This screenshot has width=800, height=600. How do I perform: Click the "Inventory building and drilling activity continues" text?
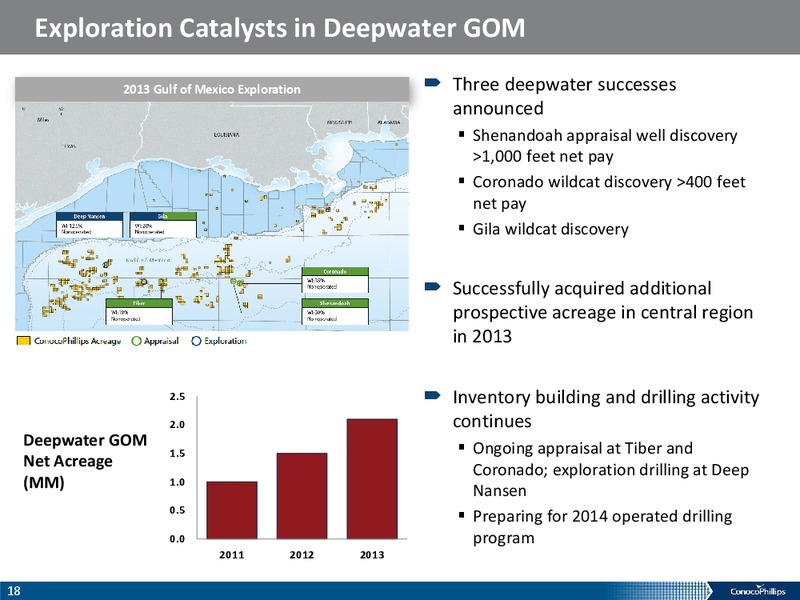(x=606, y=409)
